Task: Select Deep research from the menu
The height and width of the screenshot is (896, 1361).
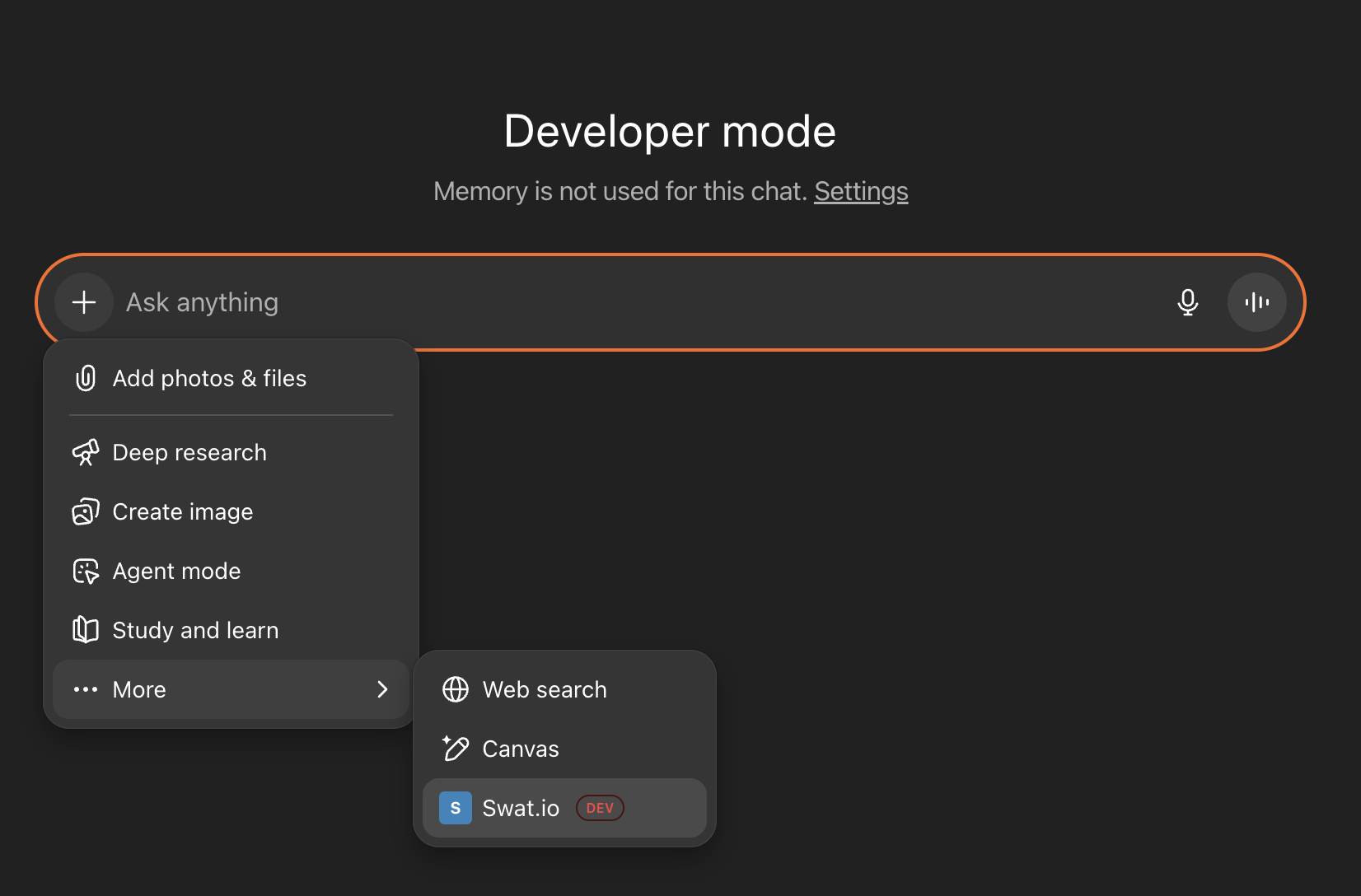Action: tap(231, 452)
